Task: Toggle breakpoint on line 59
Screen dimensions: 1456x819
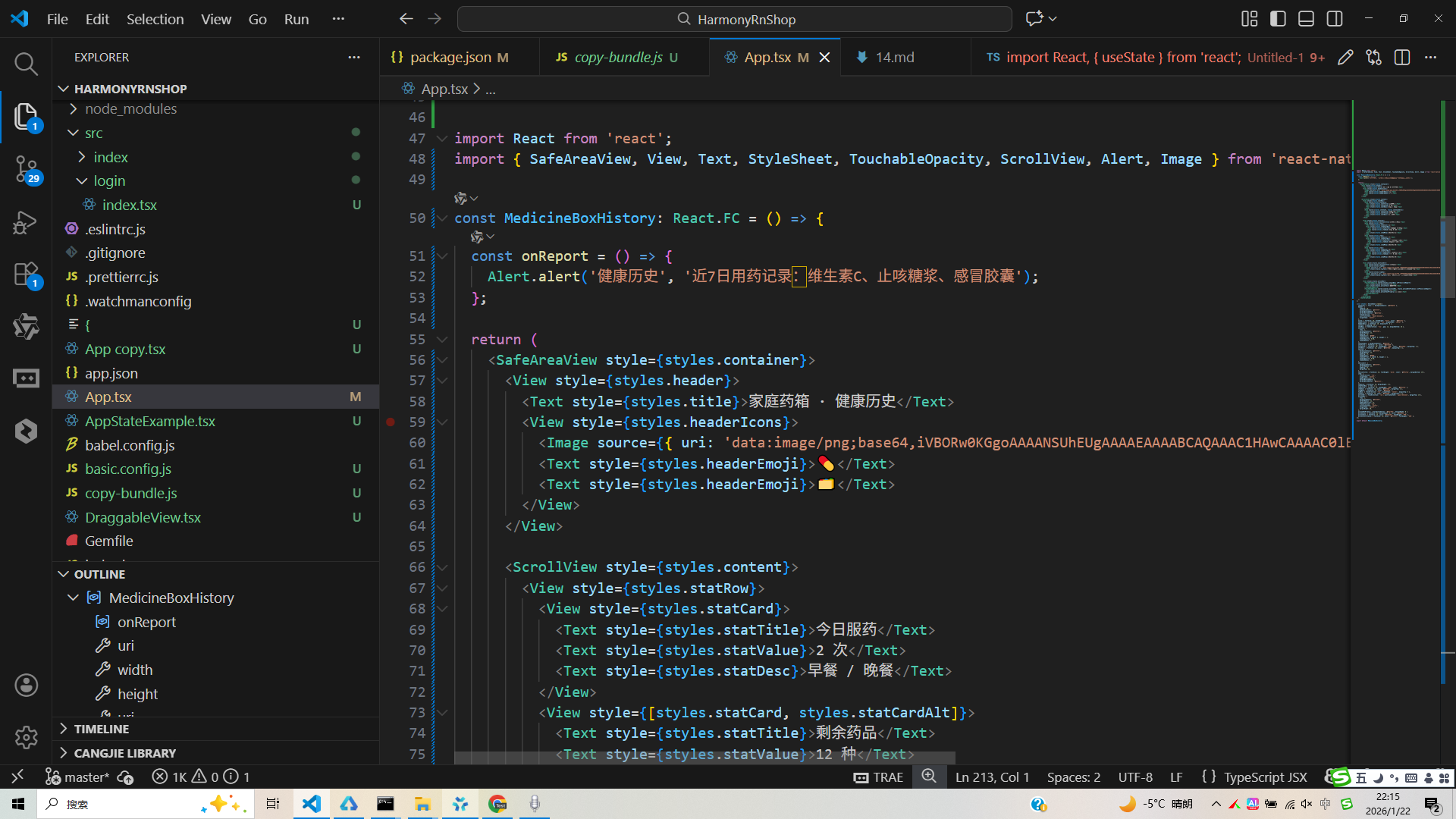Action: (391, 422)
